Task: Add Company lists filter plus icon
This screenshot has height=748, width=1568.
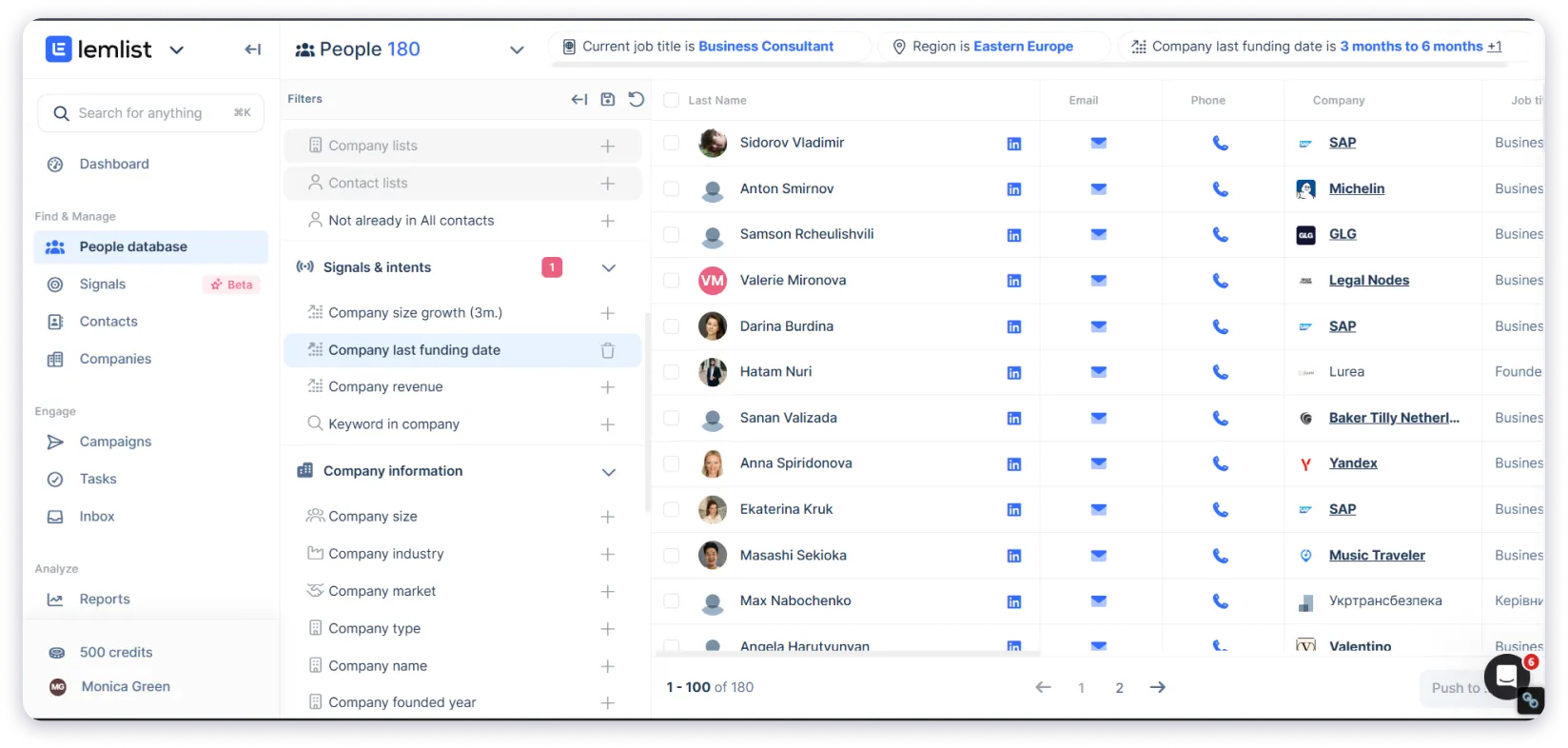Action: point(608,146)
